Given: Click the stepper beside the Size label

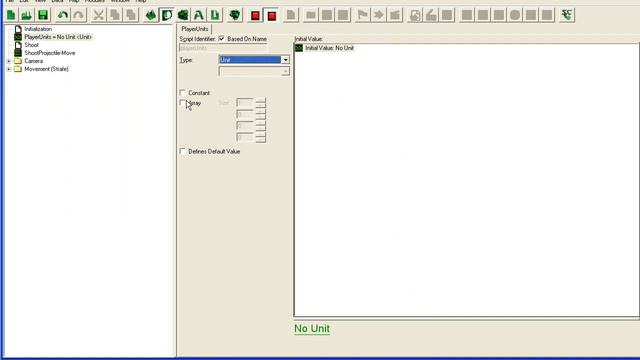Looking at the screenshot, I should pos(260,103).
